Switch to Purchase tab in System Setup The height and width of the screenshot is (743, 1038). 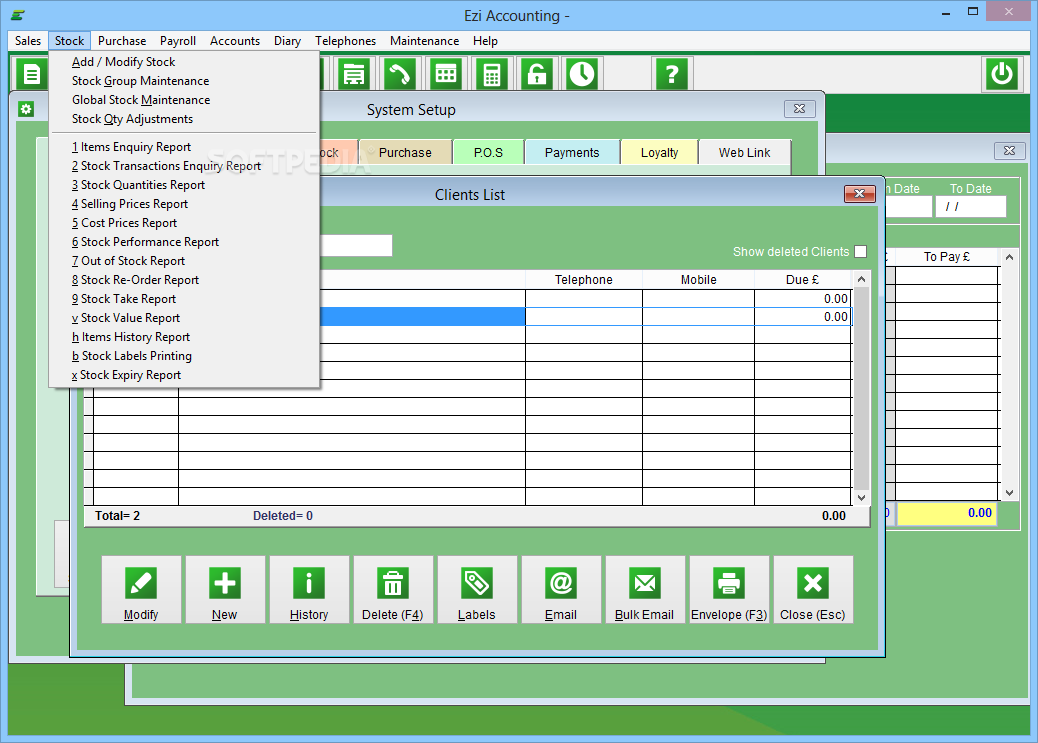click(405, 153)
